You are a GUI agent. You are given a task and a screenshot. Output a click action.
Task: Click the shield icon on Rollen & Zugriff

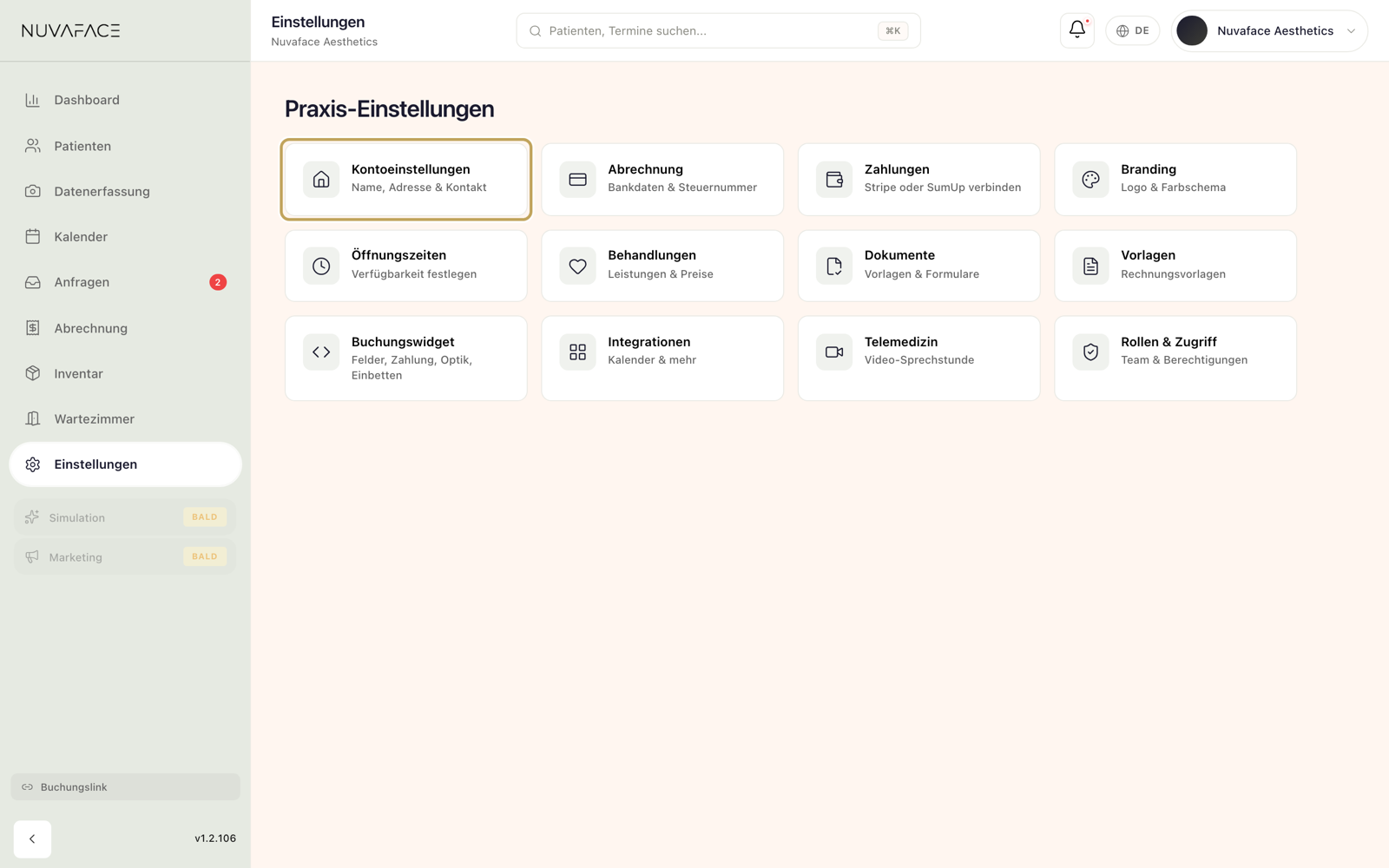pyautogui.click(x=1090, y=352)
